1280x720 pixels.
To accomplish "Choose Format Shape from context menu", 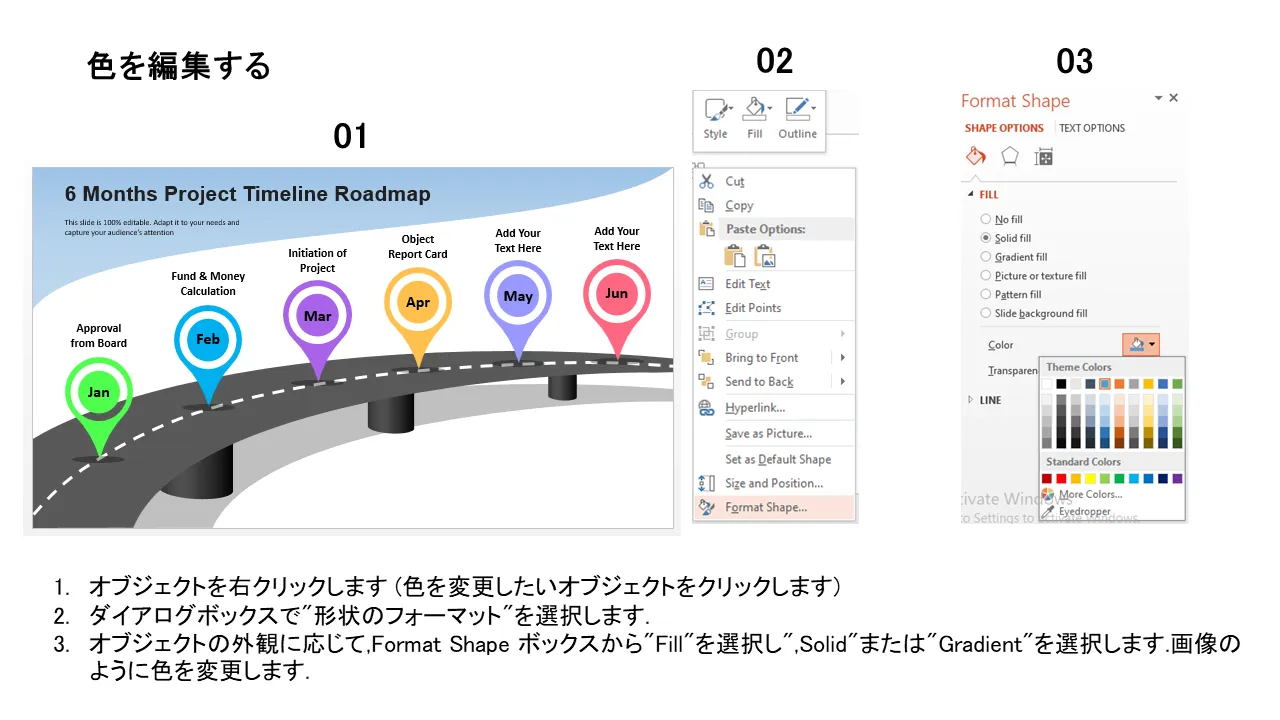I will (765, 507).
